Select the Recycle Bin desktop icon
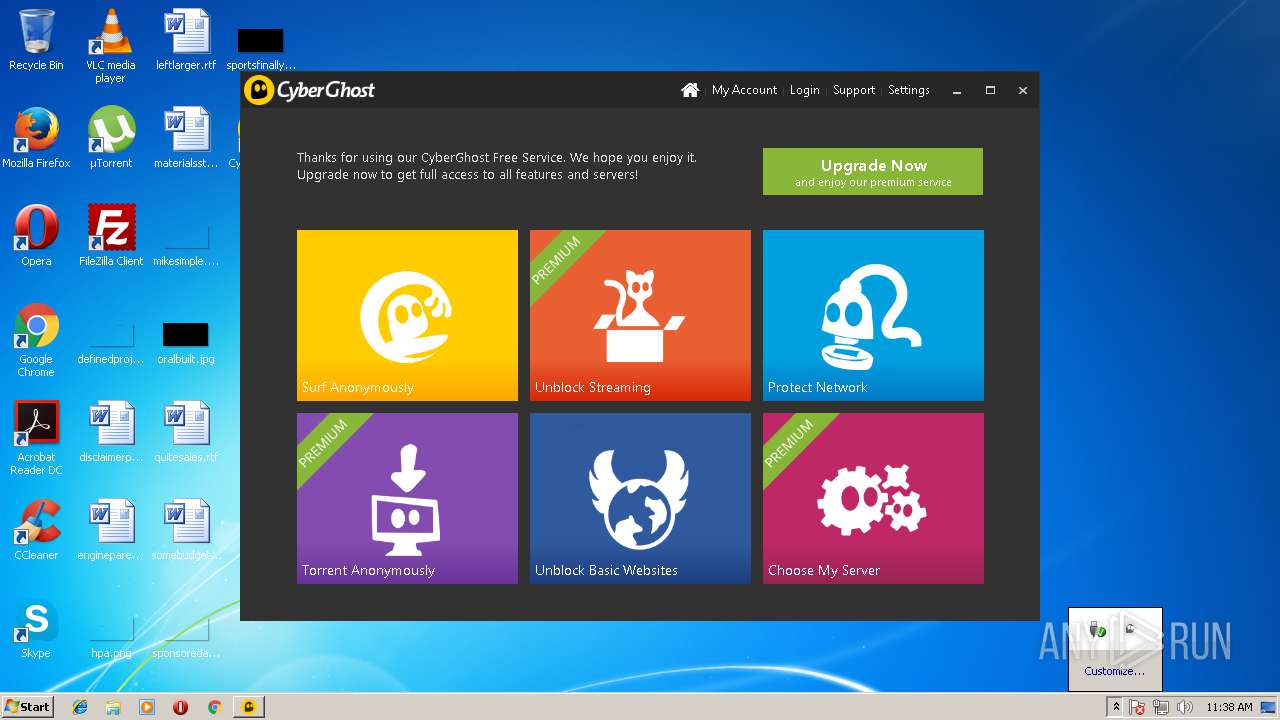The height and width of the screenshot is (720, 1280). tap(36, 40)
